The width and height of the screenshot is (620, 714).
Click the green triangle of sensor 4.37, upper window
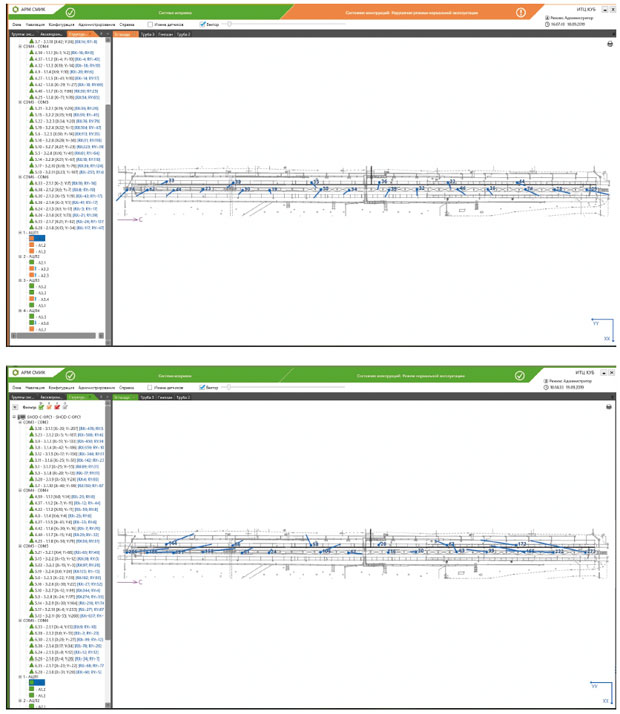coord(32,59)
